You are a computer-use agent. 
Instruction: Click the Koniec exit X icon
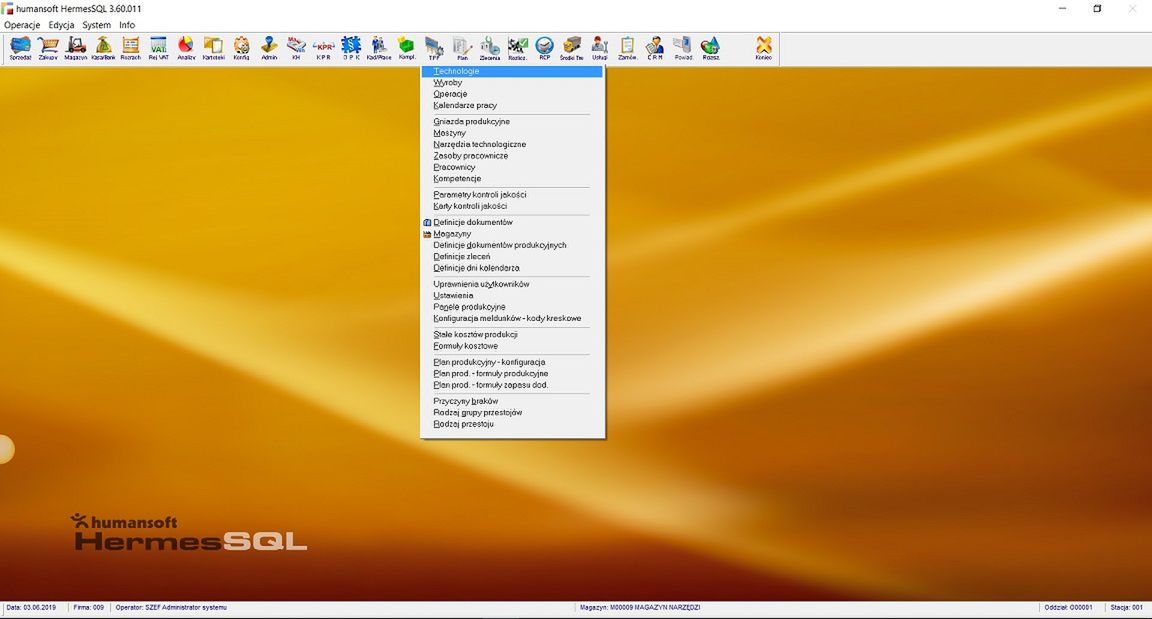764,48
